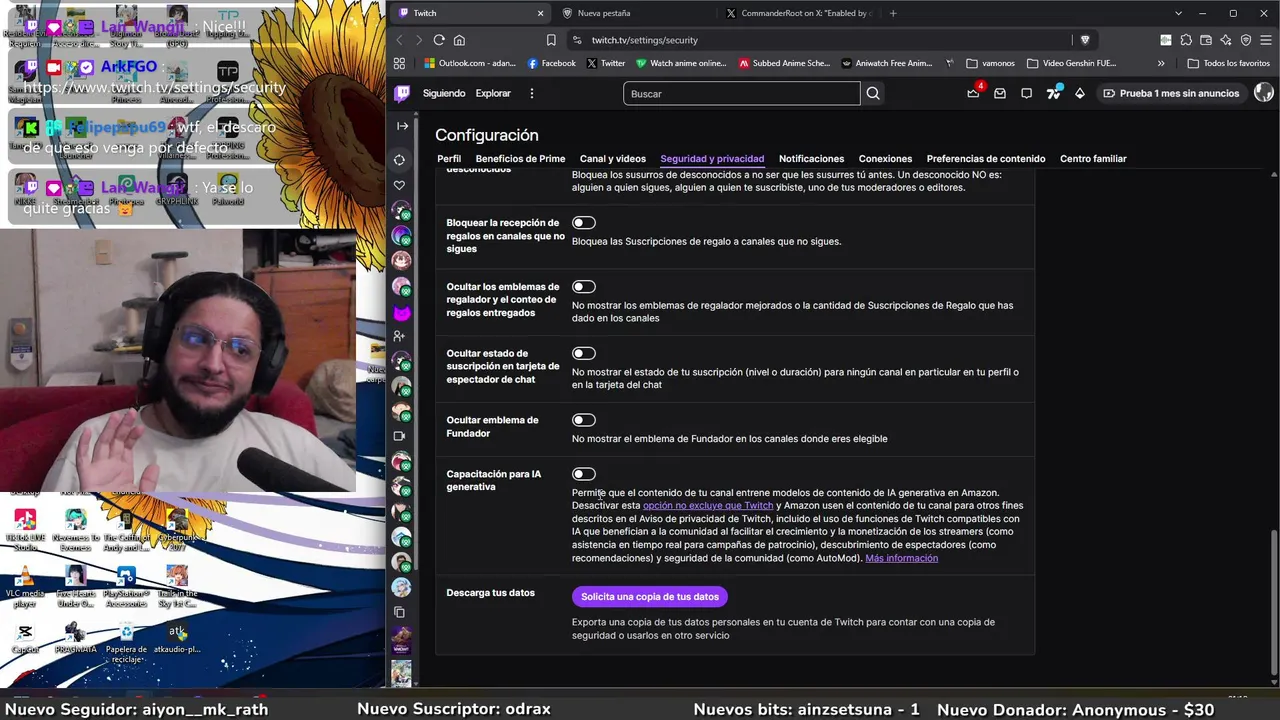Bookmark this page icon in toolbar
The height and width of the screenshot is (720, 1280).
point(551,40)
